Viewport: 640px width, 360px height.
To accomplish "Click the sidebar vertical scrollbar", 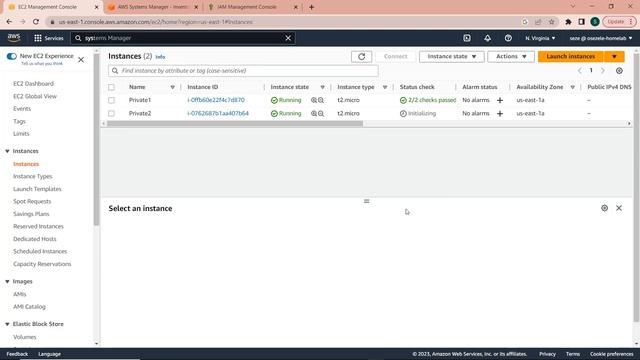I will pos(96,139).
